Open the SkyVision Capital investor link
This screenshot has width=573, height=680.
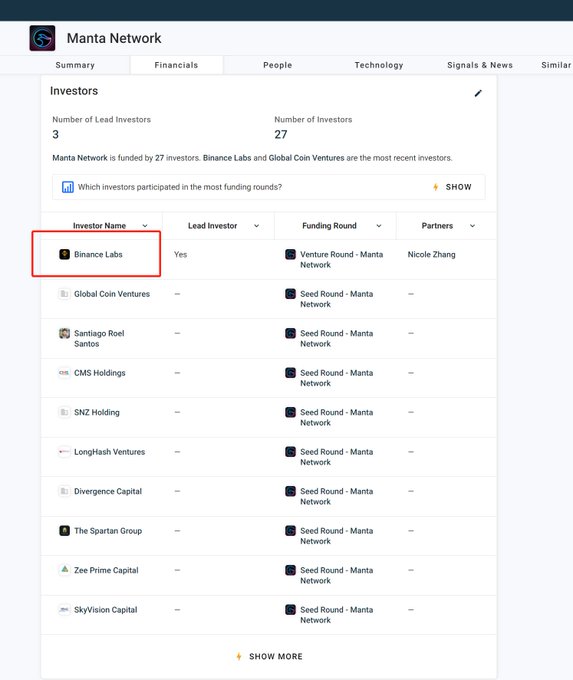106,609
